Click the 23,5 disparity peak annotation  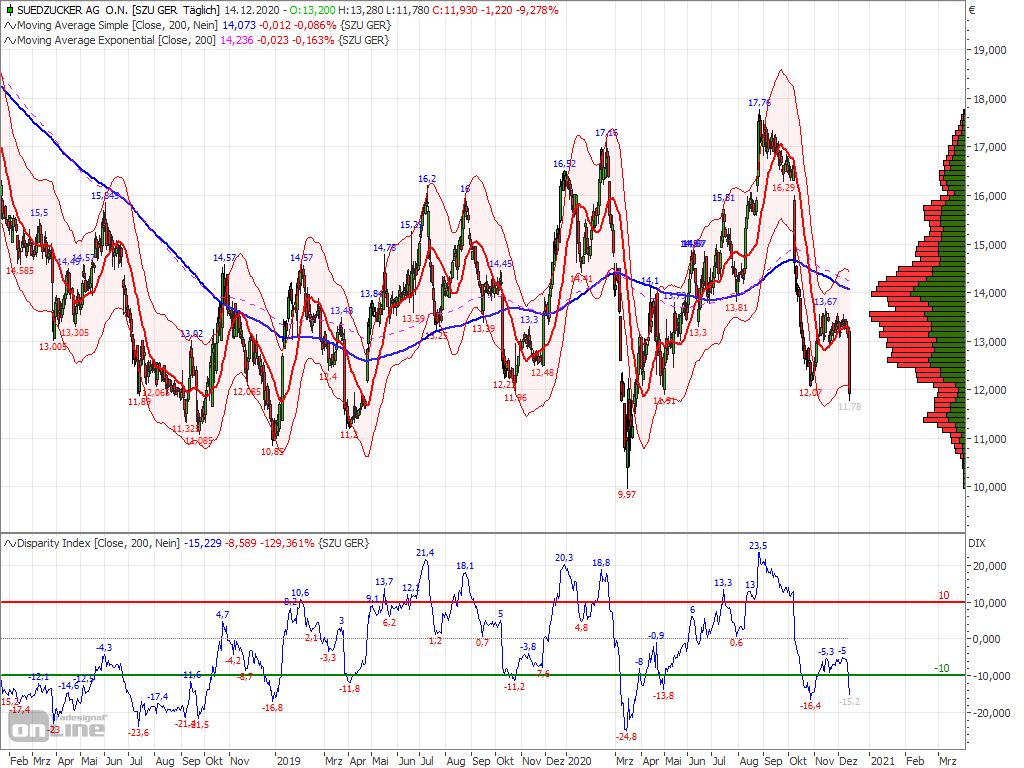pyautogui.click(x=758, y=545)
